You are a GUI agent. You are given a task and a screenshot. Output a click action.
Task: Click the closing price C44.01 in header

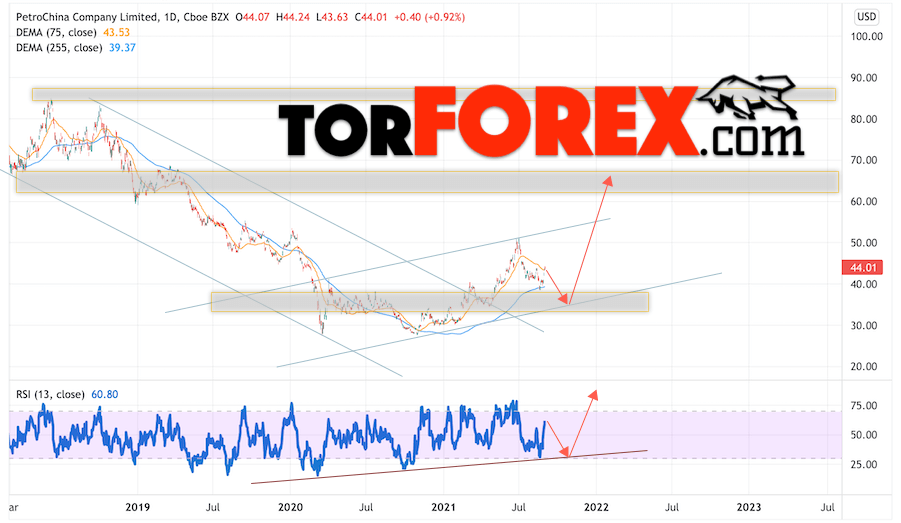pyautogui.click(x=371, y=17)
